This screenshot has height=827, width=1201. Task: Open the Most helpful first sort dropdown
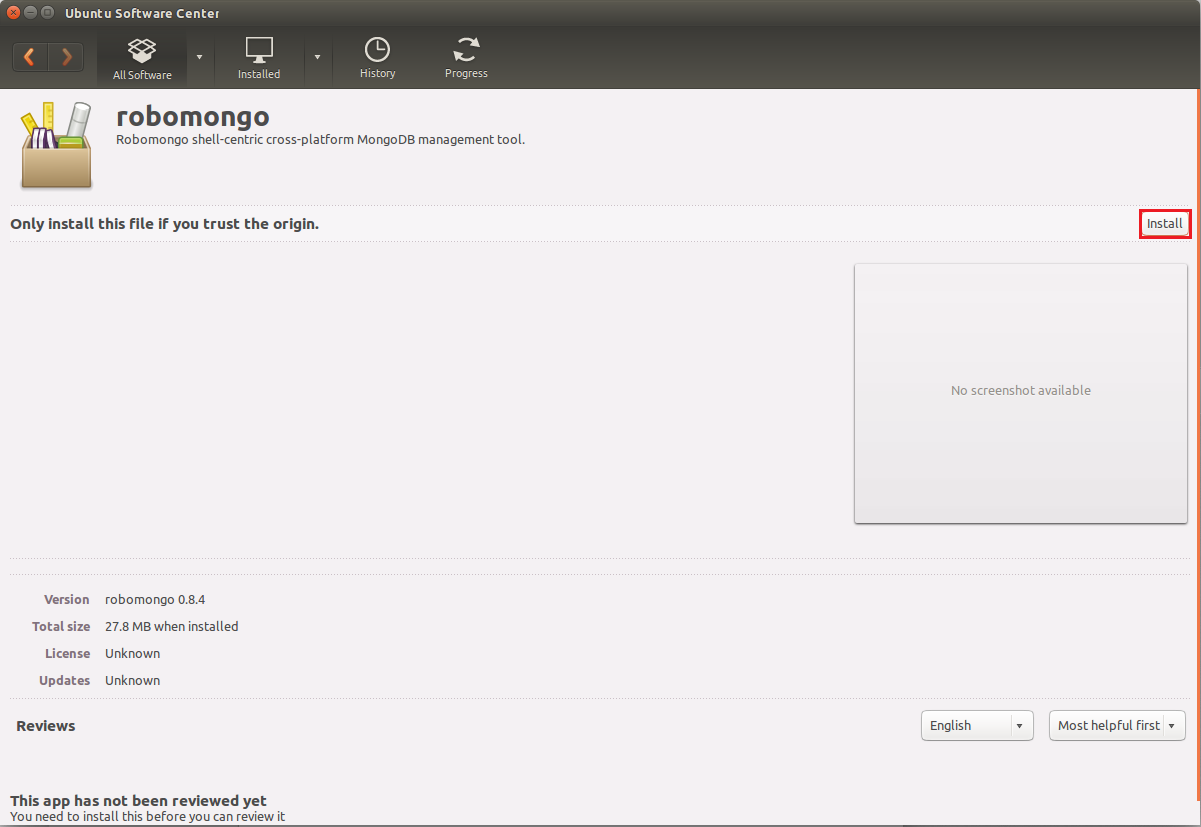tap(1117, 725)
